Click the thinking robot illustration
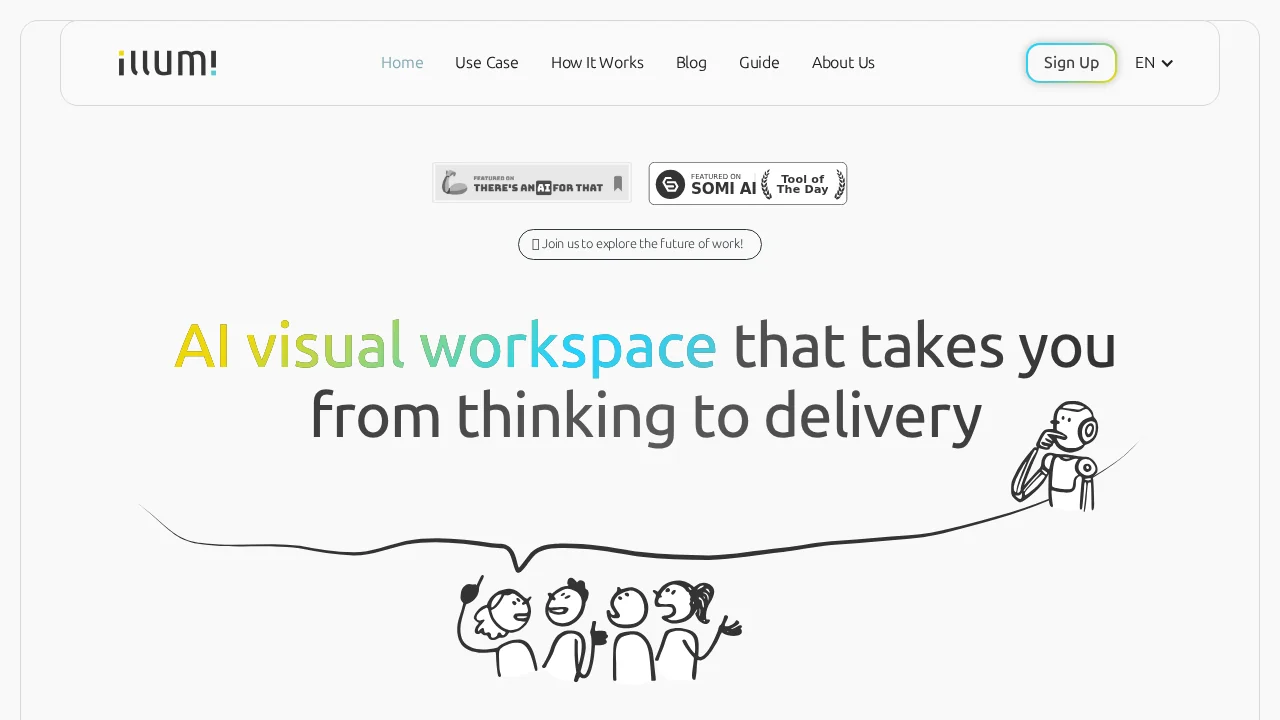This screenshot has height=720, width=1280. point(1057,455)
